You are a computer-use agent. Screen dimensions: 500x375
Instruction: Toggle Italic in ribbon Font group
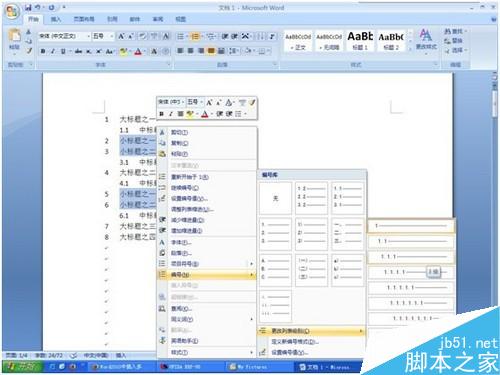[x=53, y=51]
